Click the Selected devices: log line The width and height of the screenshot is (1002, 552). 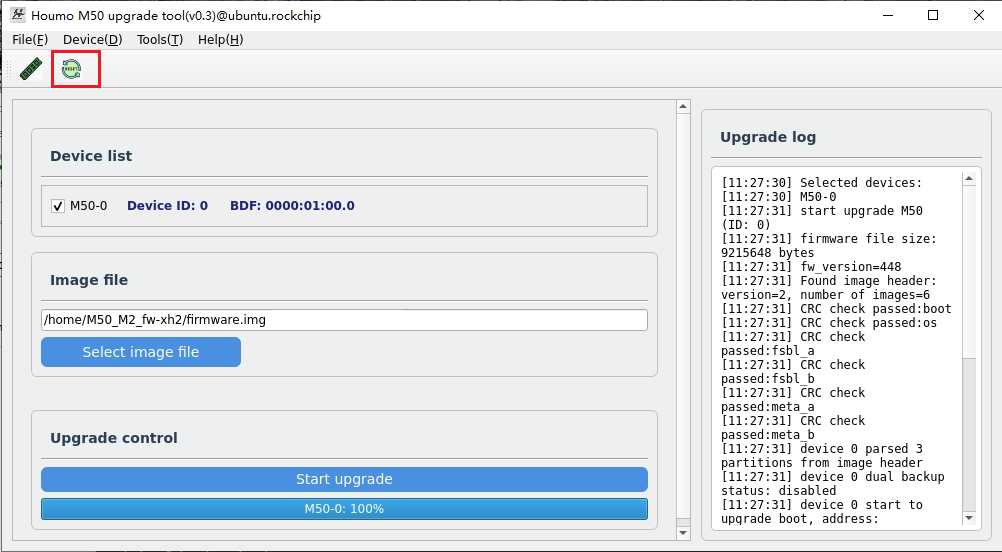[822, 183]
